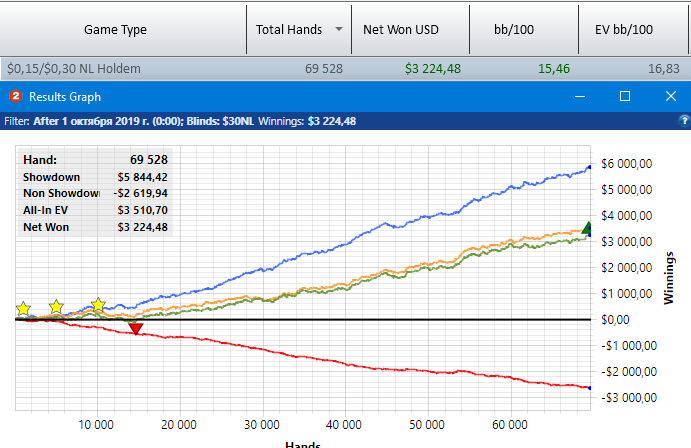This screenshot has width=691, height=448.
Task: Click the second yellow star marker
Action: 56,306
